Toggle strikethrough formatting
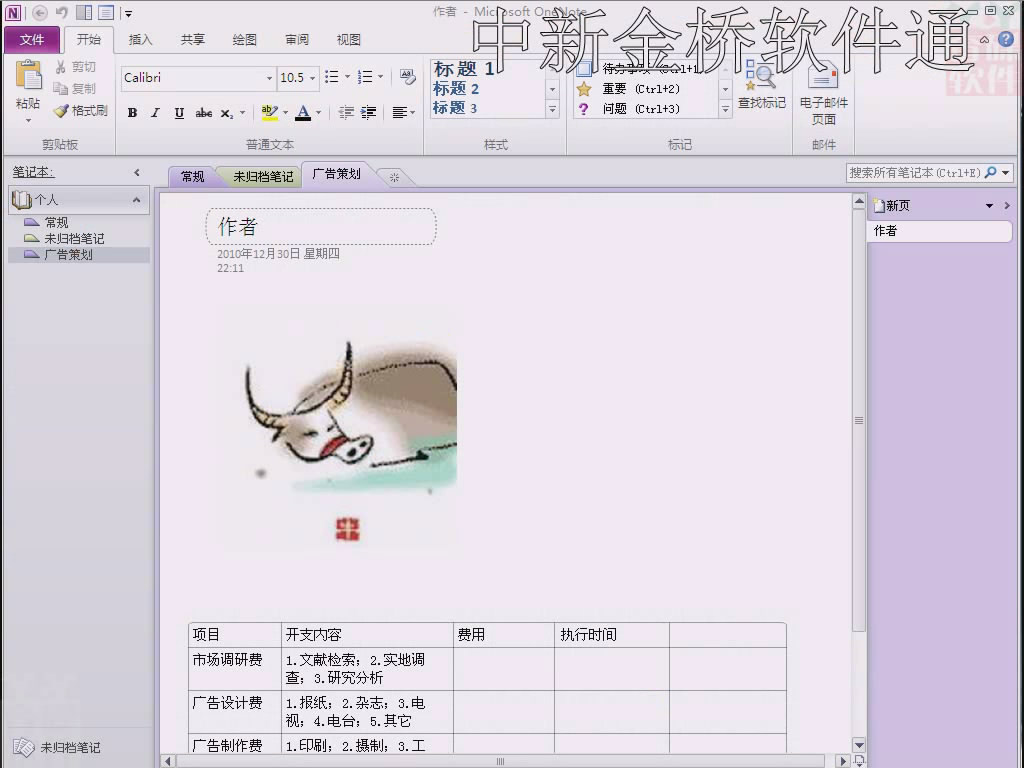This screenshot has width=1024, height=768. point(204,113)
